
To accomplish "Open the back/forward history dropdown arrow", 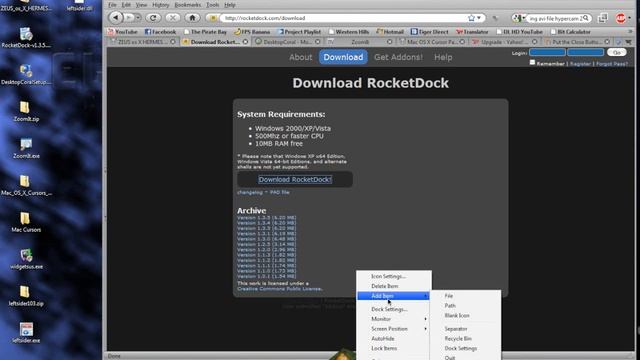I will (x=138, y=18).
